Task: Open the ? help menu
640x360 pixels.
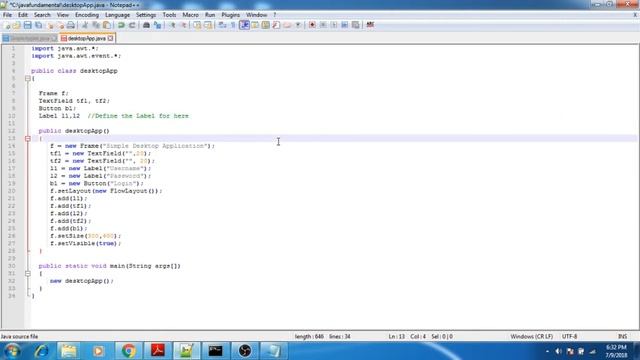Action: (x=275, y=15)
